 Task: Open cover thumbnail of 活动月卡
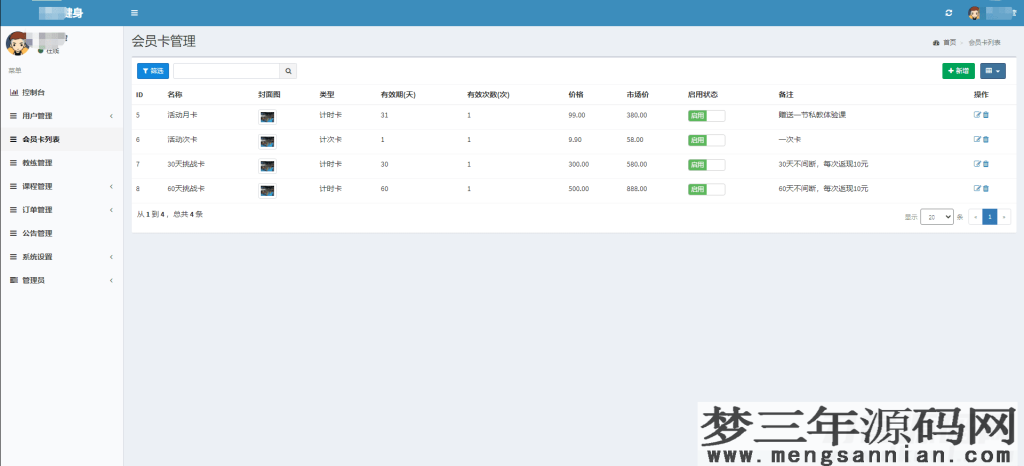(267, 117)
